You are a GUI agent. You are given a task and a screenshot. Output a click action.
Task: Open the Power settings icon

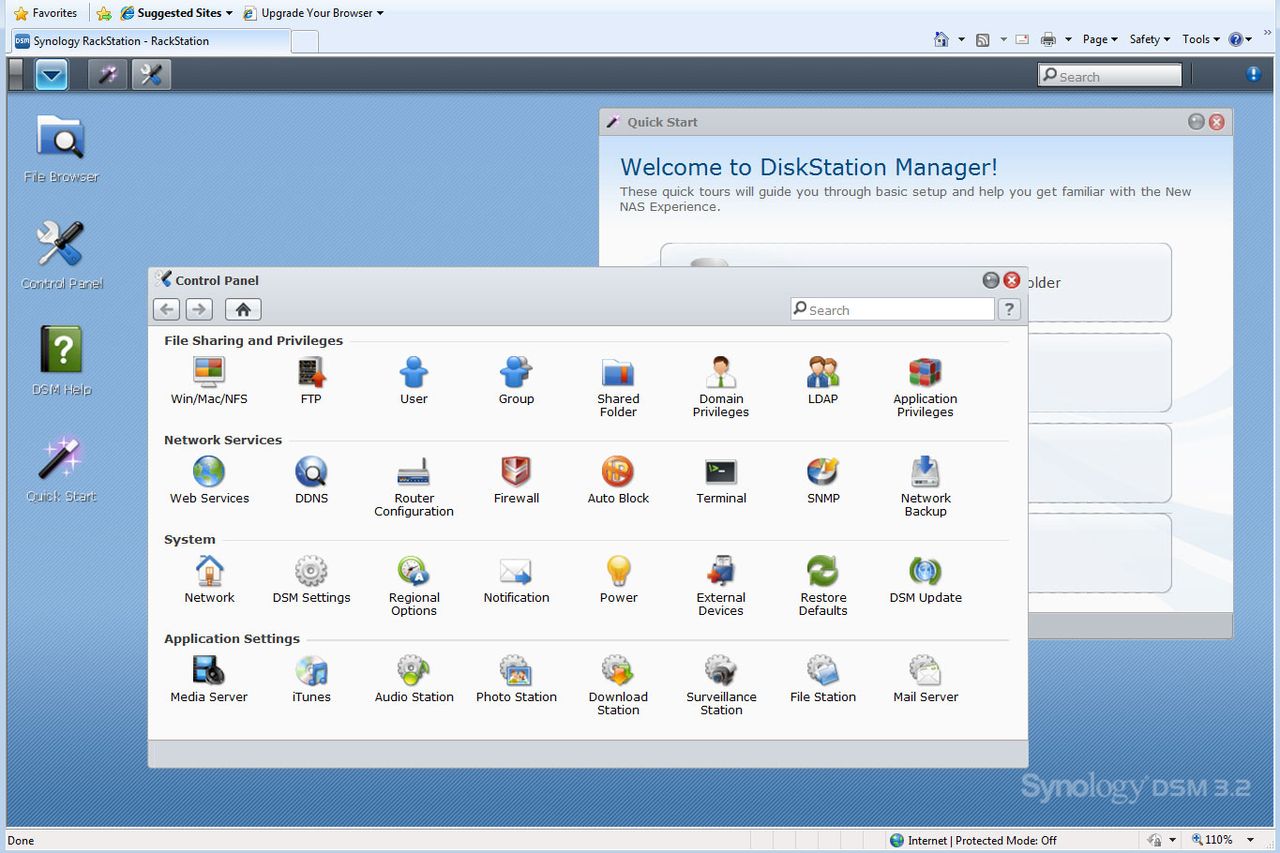pos(618,579)
